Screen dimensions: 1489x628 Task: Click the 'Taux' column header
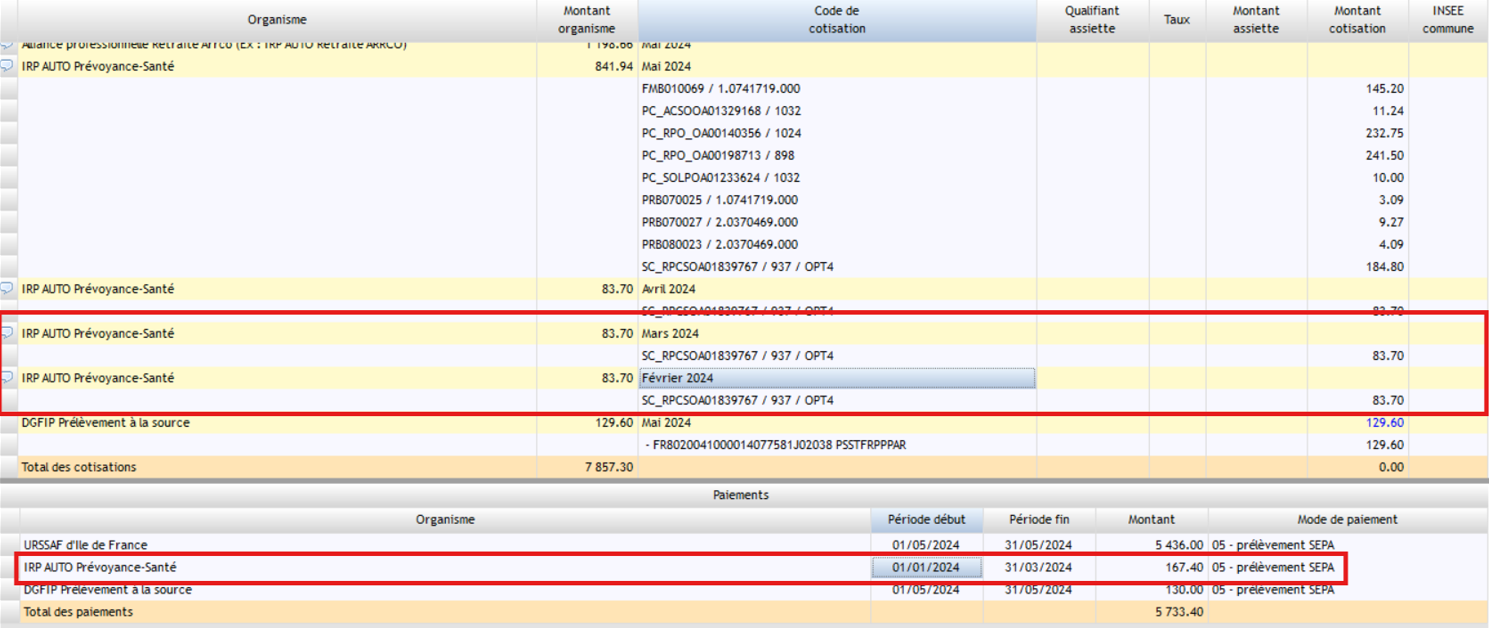(x=1176, y=20)
